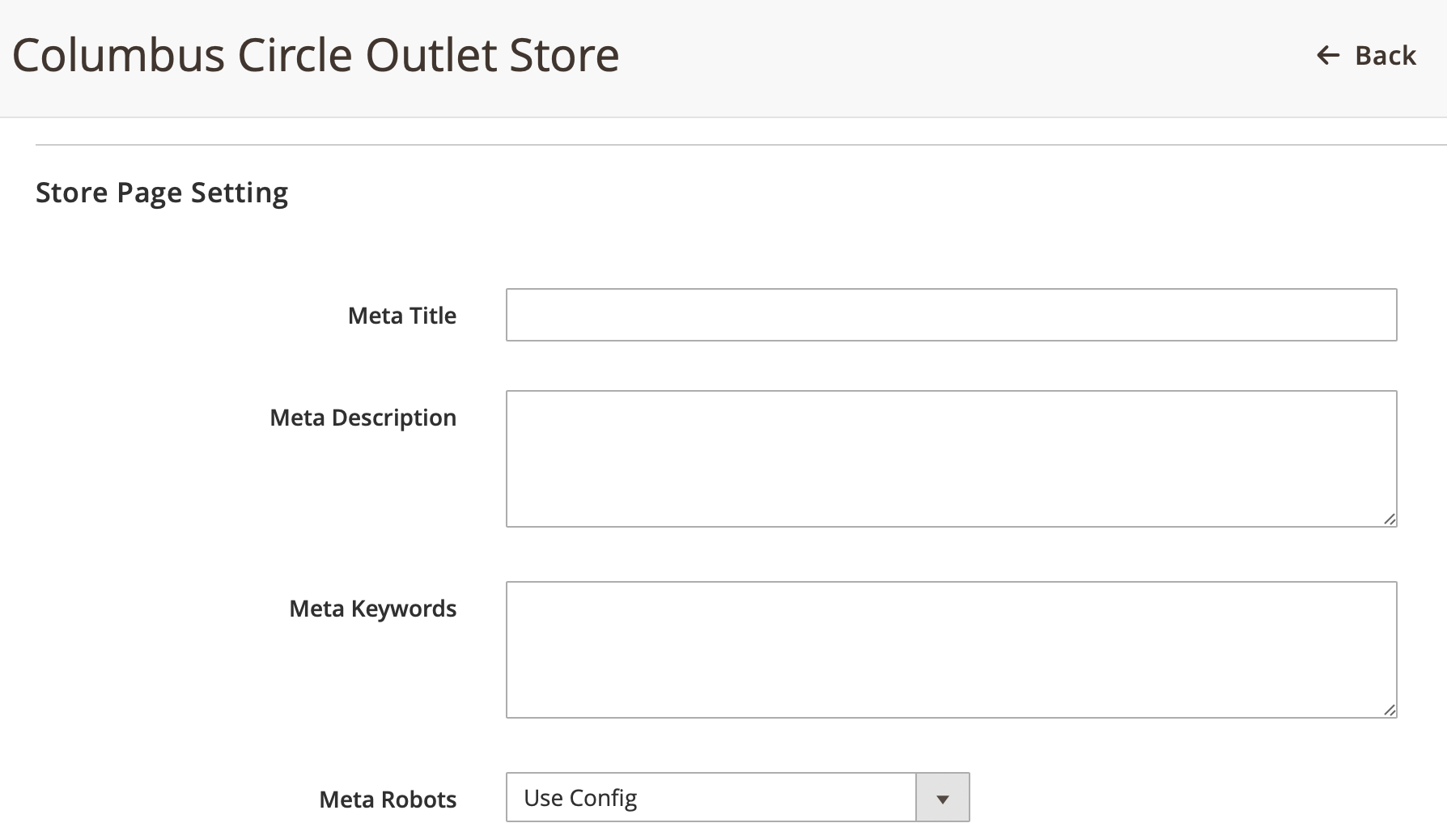
Task: Click the Meta Keywords label
Action: coord(373,609)
